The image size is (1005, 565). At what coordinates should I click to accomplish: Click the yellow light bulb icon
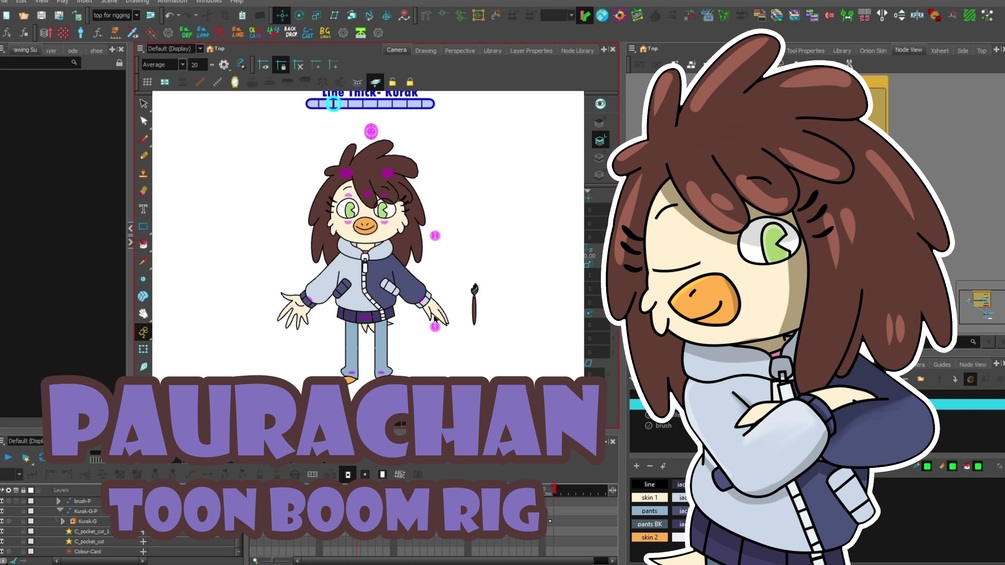tap(235, 82)
